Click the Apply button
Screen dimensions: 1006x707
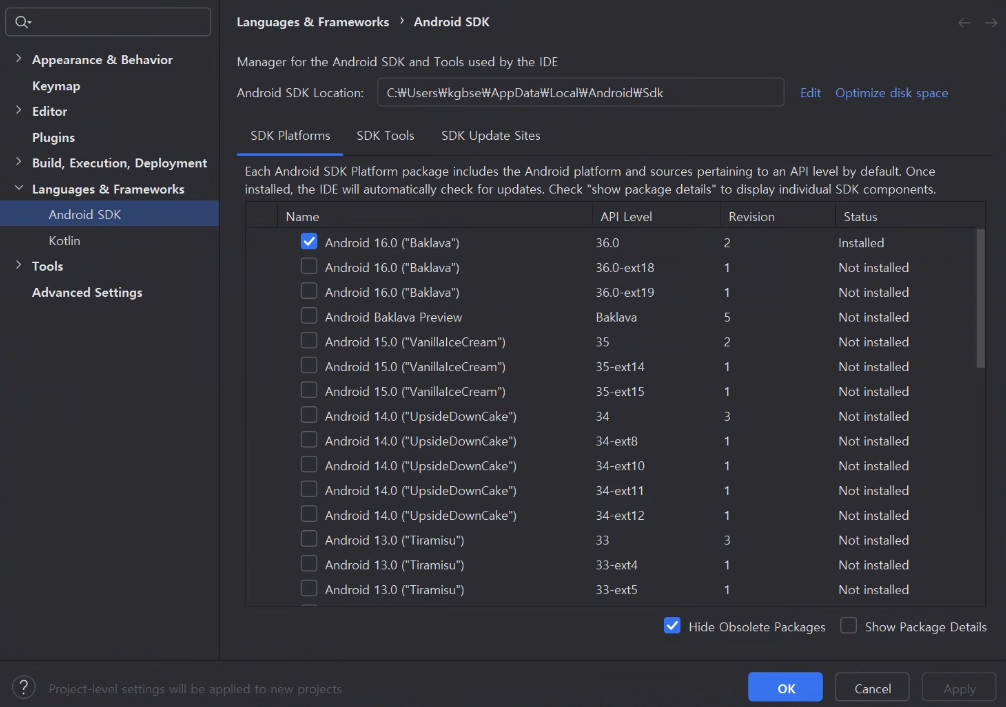coord(959,688)
